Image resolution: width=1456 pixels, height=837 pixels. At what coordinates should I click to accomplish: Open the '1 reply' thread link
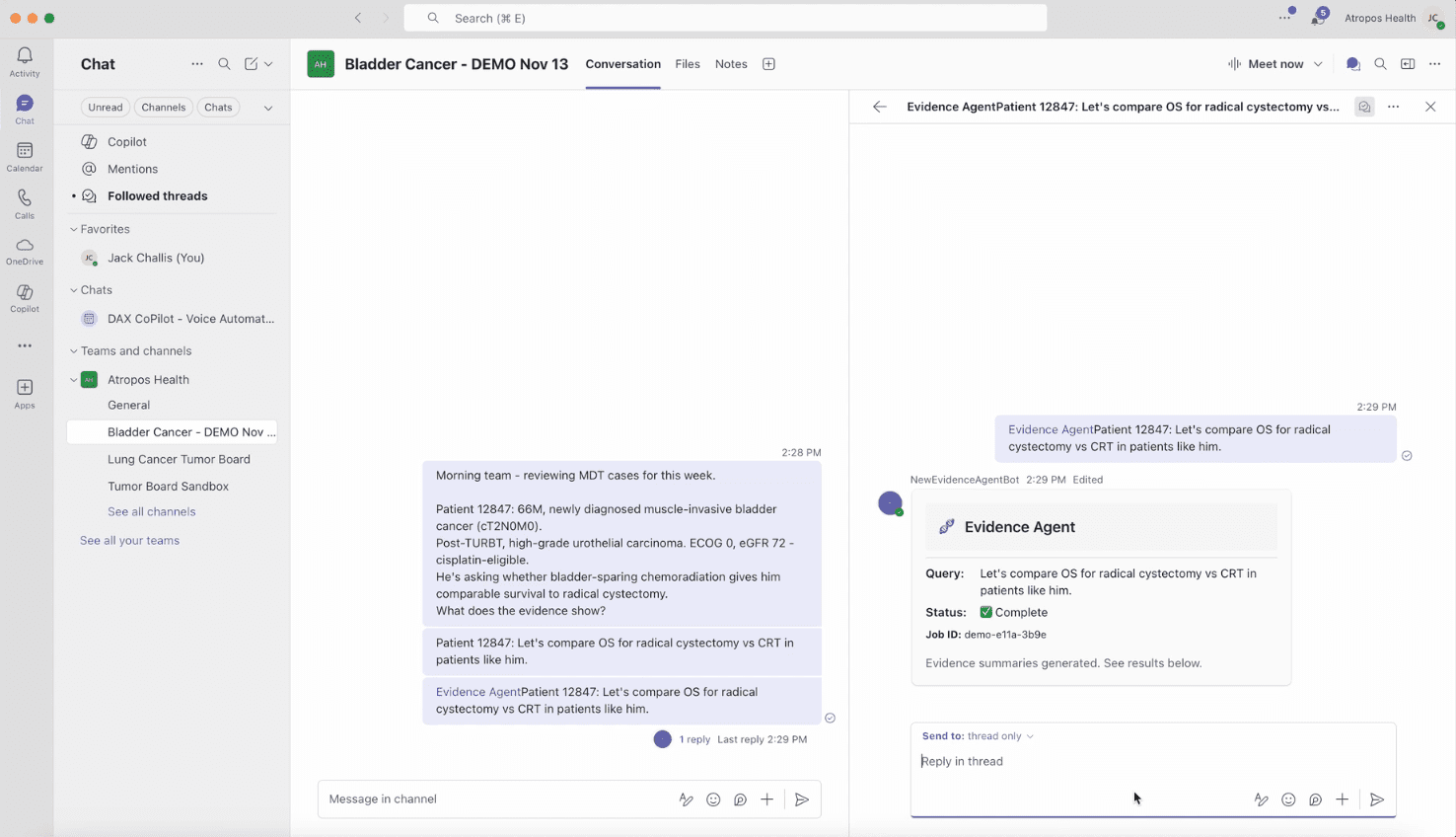coord(693,738)
